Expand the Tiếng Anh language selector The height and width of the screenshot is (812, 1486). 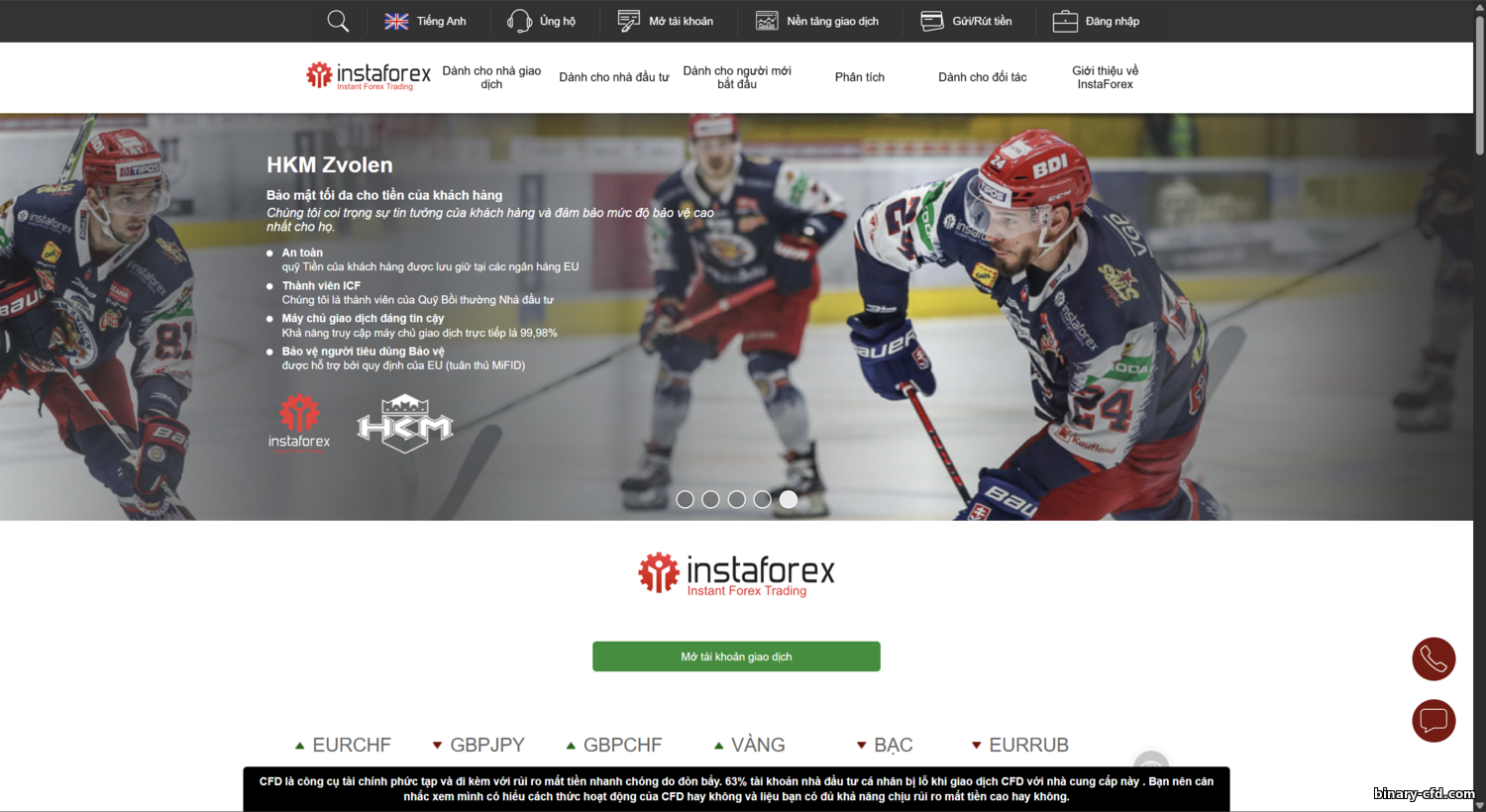coord(441,21)
